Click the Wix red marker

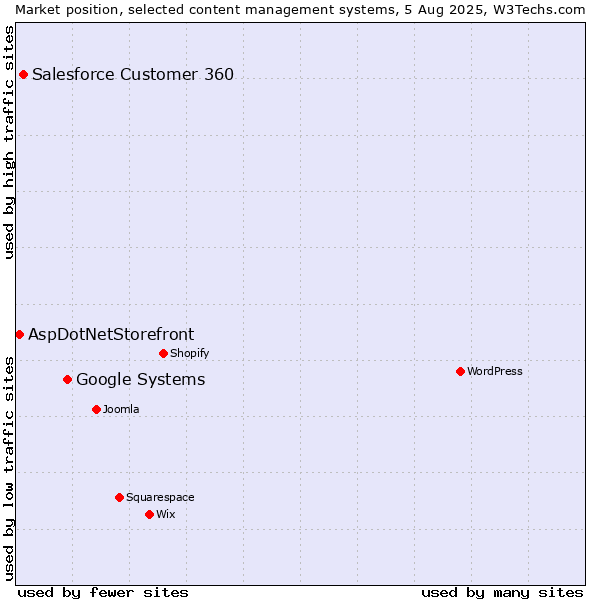150,515
